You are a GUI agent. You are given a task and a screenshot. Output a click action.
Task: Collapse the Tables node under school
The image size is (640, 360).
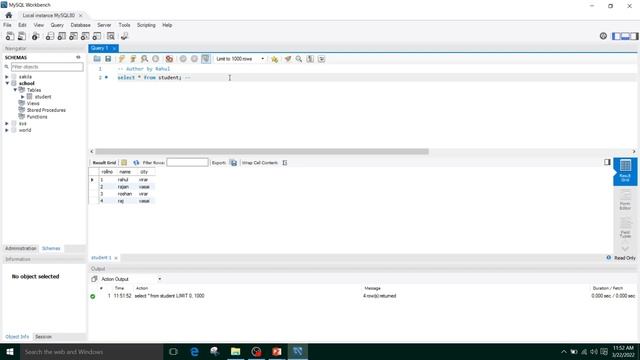click(x=15, y=90)
